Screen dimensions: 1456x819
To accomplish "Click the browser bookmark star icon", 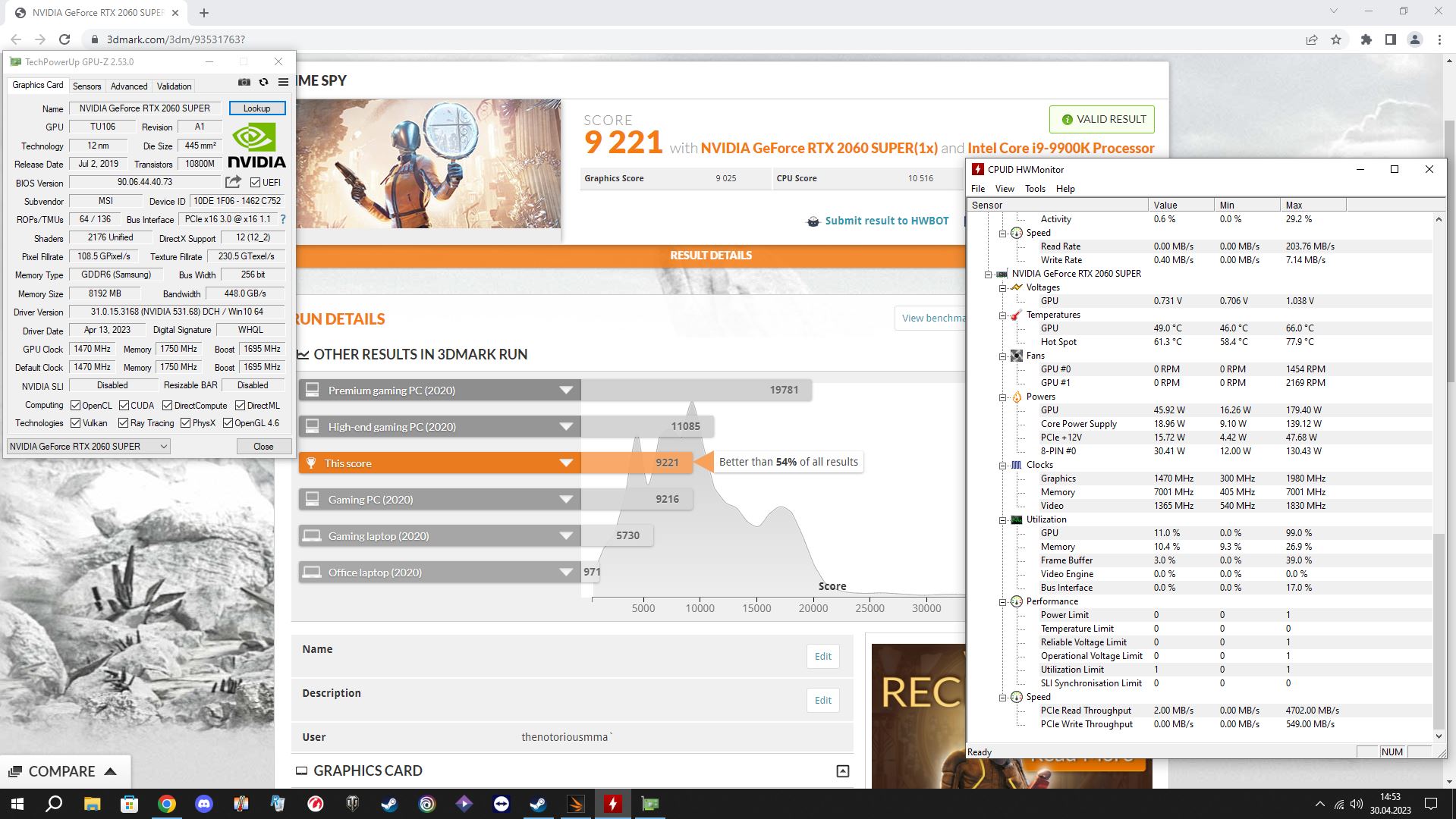I will pos(1336,39).
